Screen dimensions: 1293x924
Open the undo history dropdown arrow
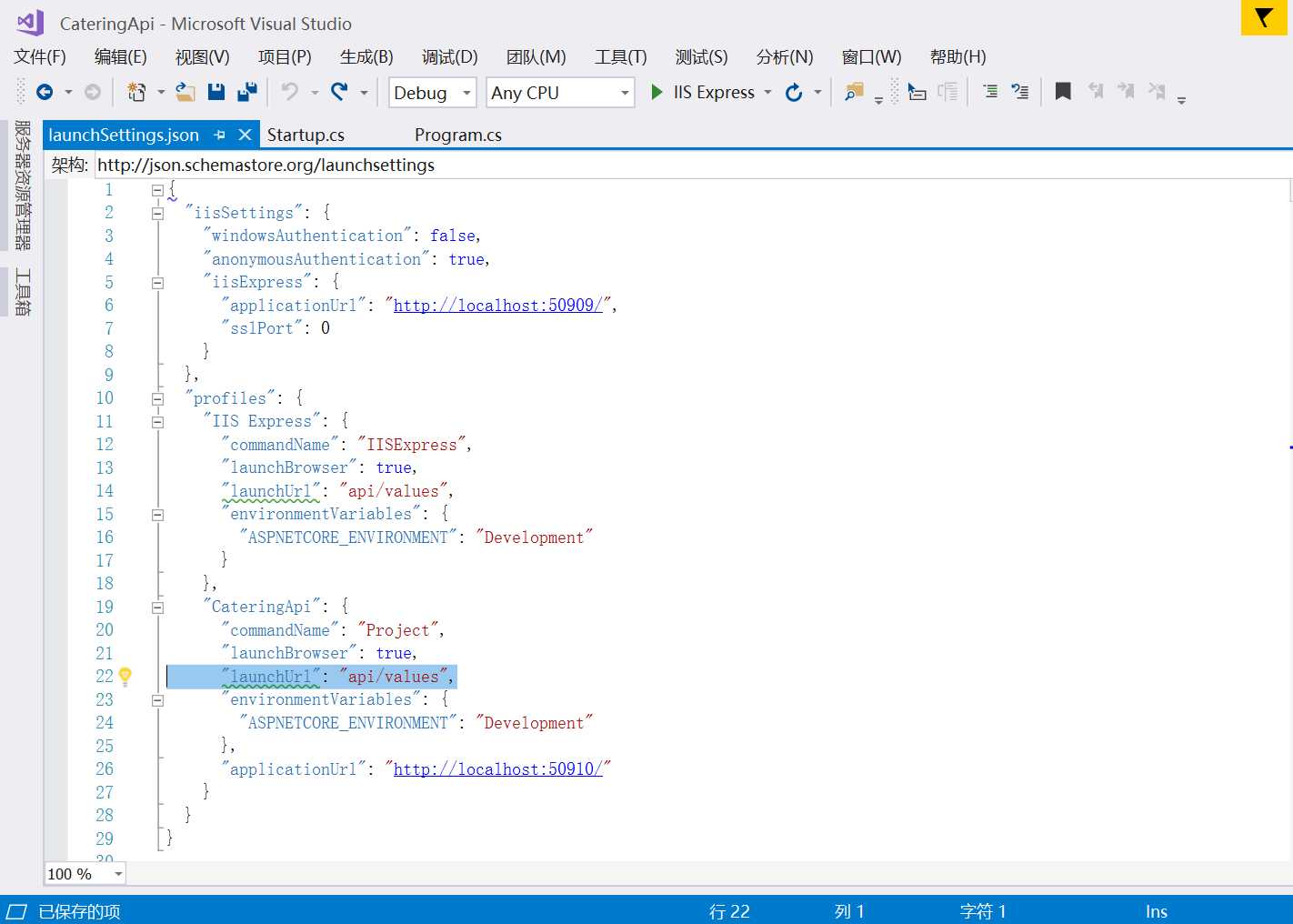coord(315,93)
